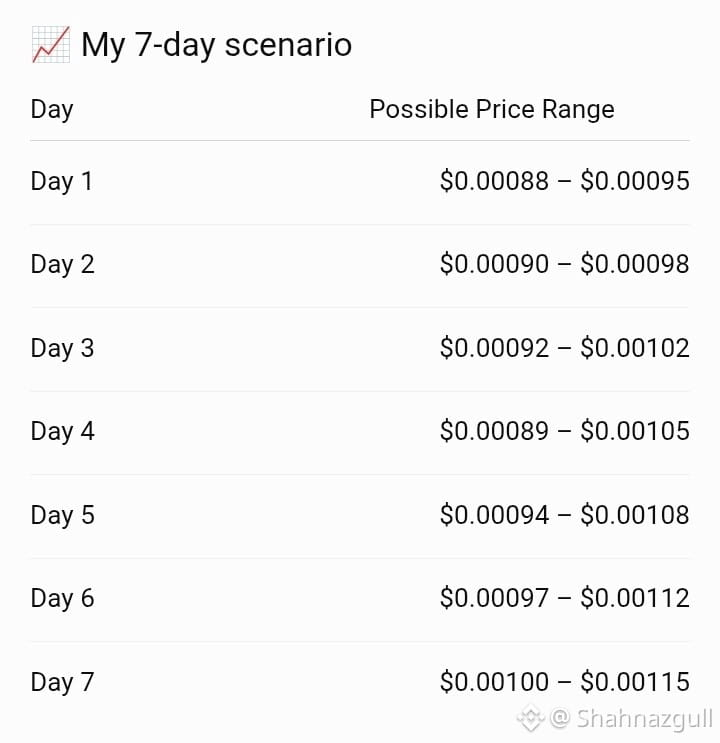Click the "Day" column header
The height and width of the screenshot is (743, 720).
point(52,110)
